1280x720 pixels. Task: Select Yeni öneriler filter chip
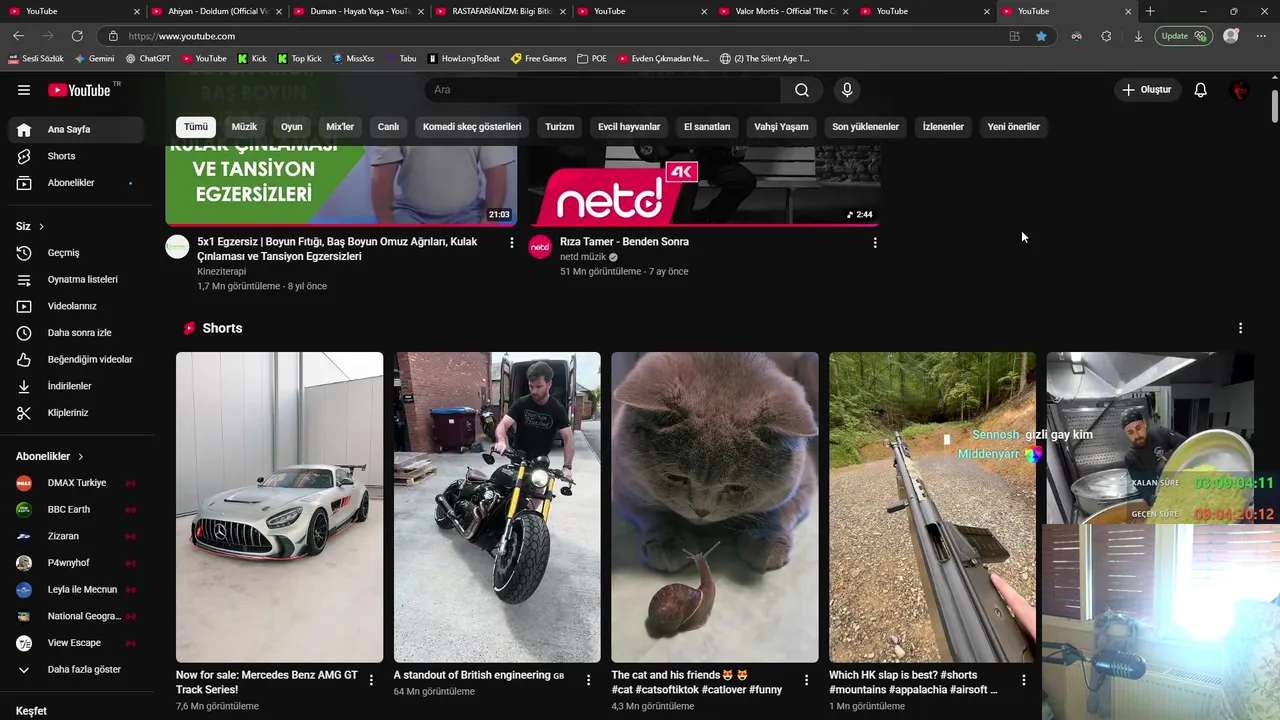click(1014, 127)
